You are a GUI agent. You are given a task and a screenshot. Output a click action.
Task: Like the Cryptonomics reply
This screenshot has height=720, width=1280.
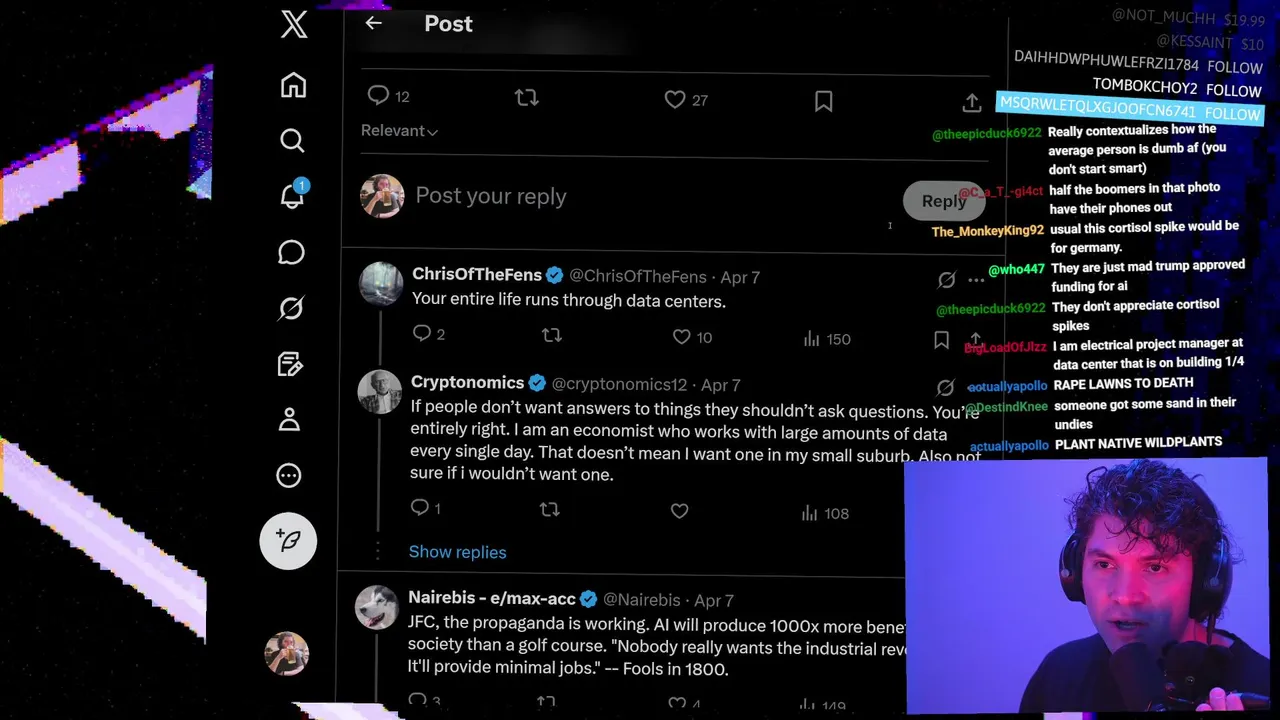[x=680, y=511]
